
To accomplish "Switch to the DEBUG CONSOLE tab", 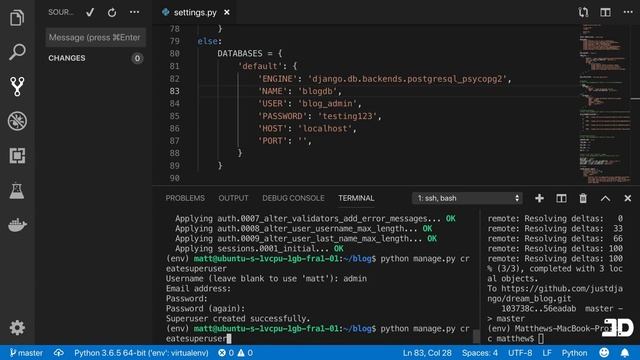I will (x=293, y=198).
